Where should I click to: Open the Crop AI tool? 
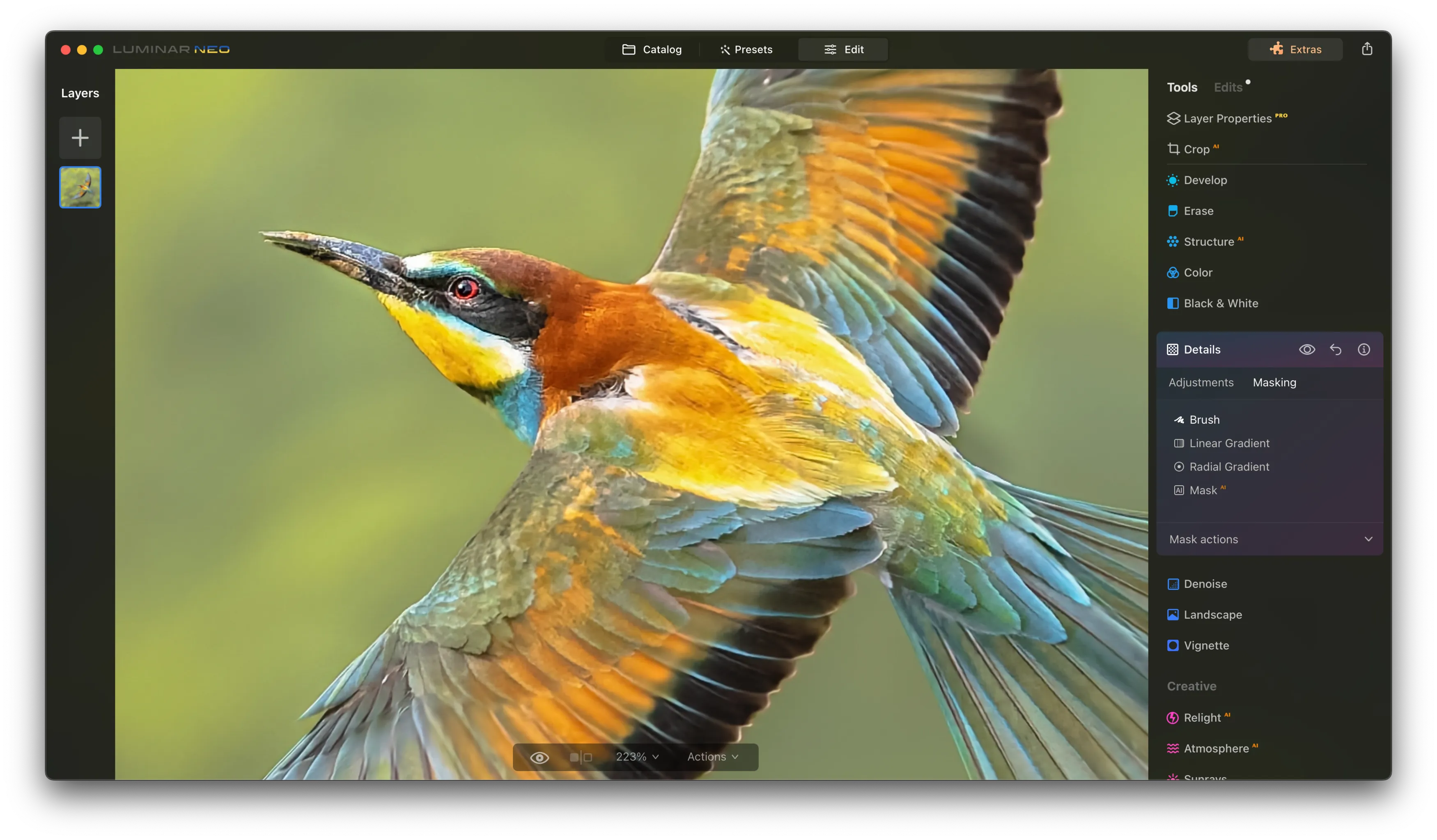(1196, 149)
